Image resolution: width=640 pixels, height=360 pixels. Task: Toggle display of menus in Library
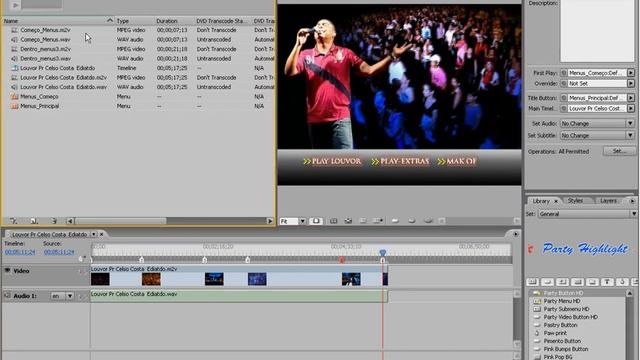[532, 282]
